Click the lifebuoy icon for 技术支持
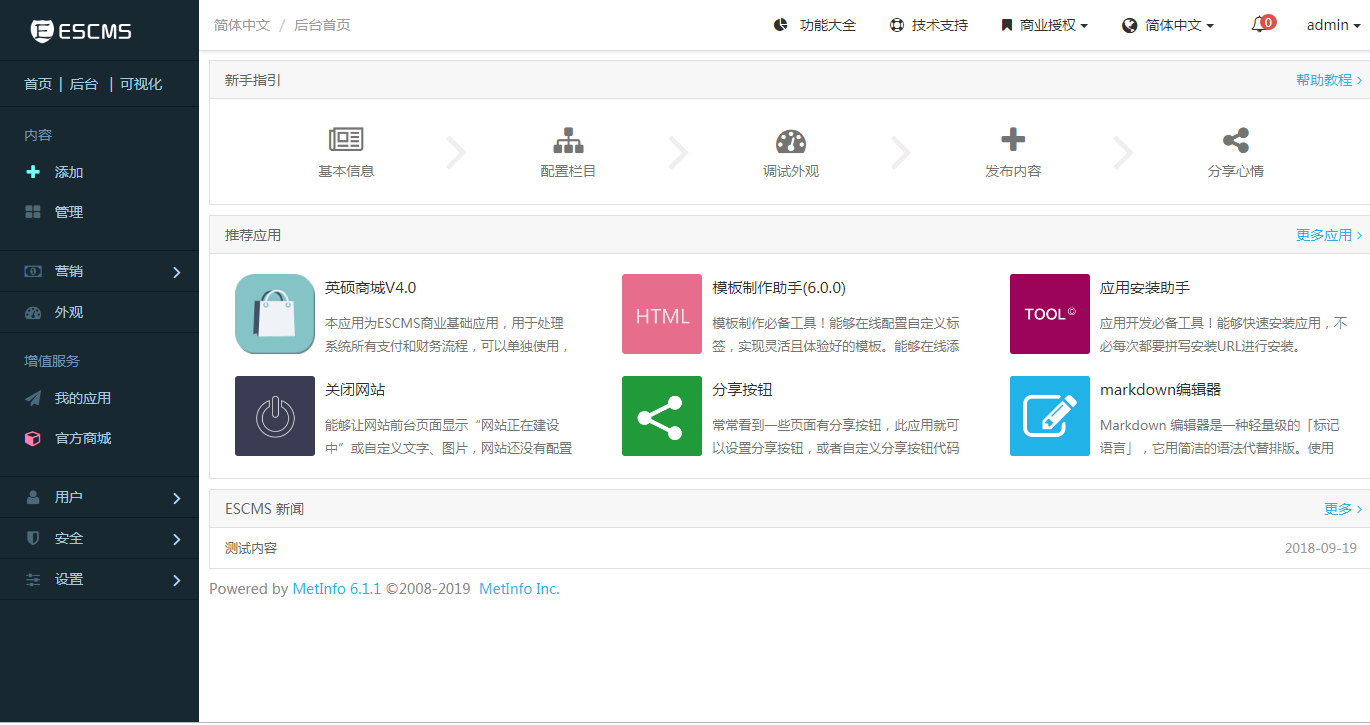This screenshot has width=1370, height=725. click(897, 25)
